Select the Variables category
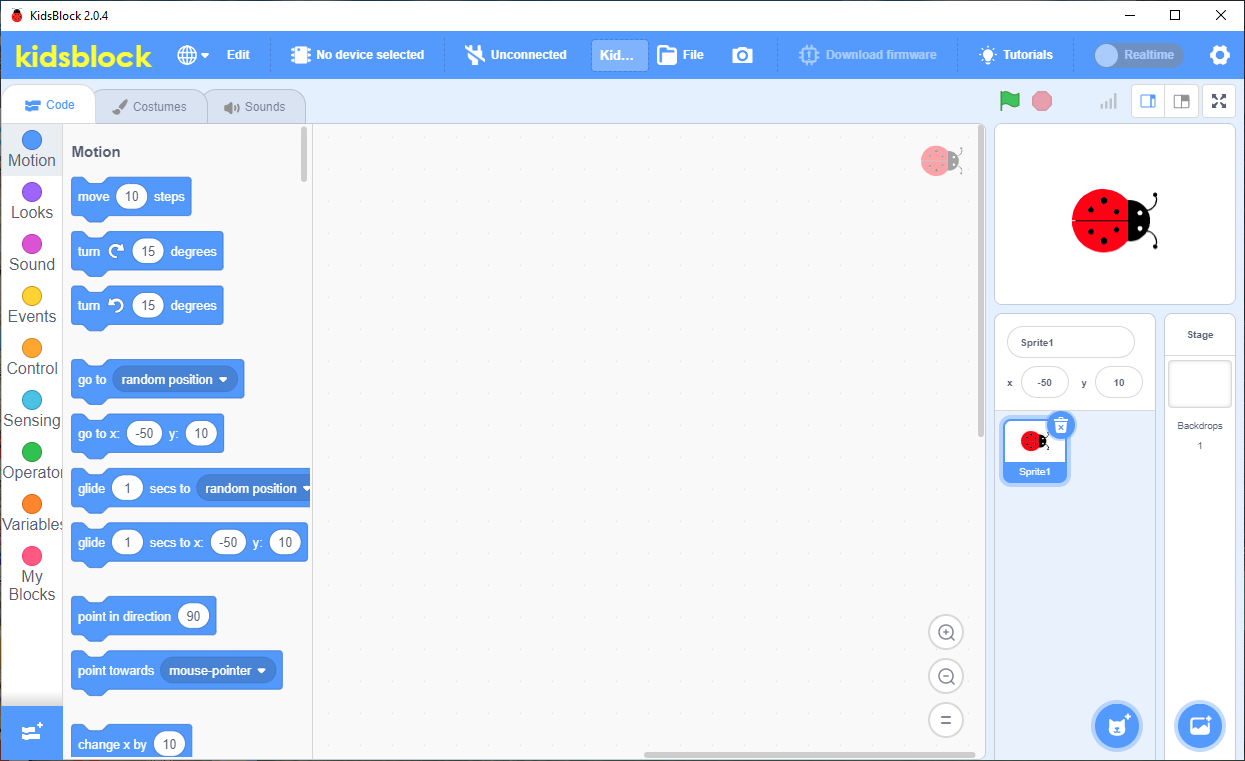1245x761 pixels. [32, 514]
